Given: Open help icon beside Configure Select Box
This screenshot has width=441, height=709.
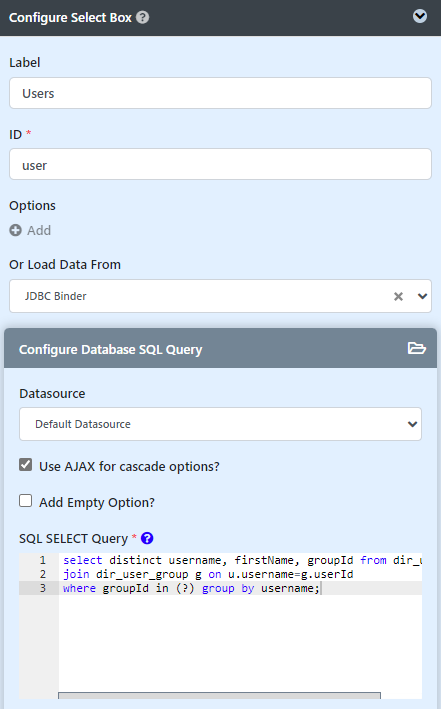Looking at the screenshot, I should point(142,18).
